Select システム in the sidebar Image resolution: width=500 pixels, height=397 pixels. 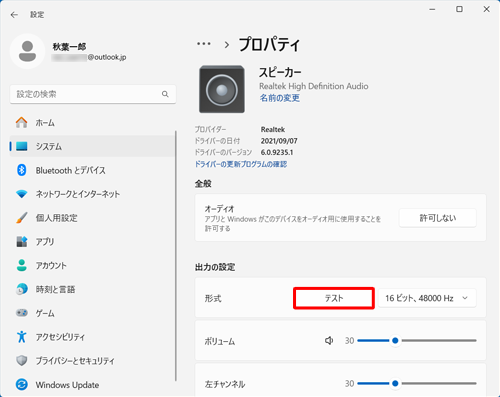(x=93, y=146)
